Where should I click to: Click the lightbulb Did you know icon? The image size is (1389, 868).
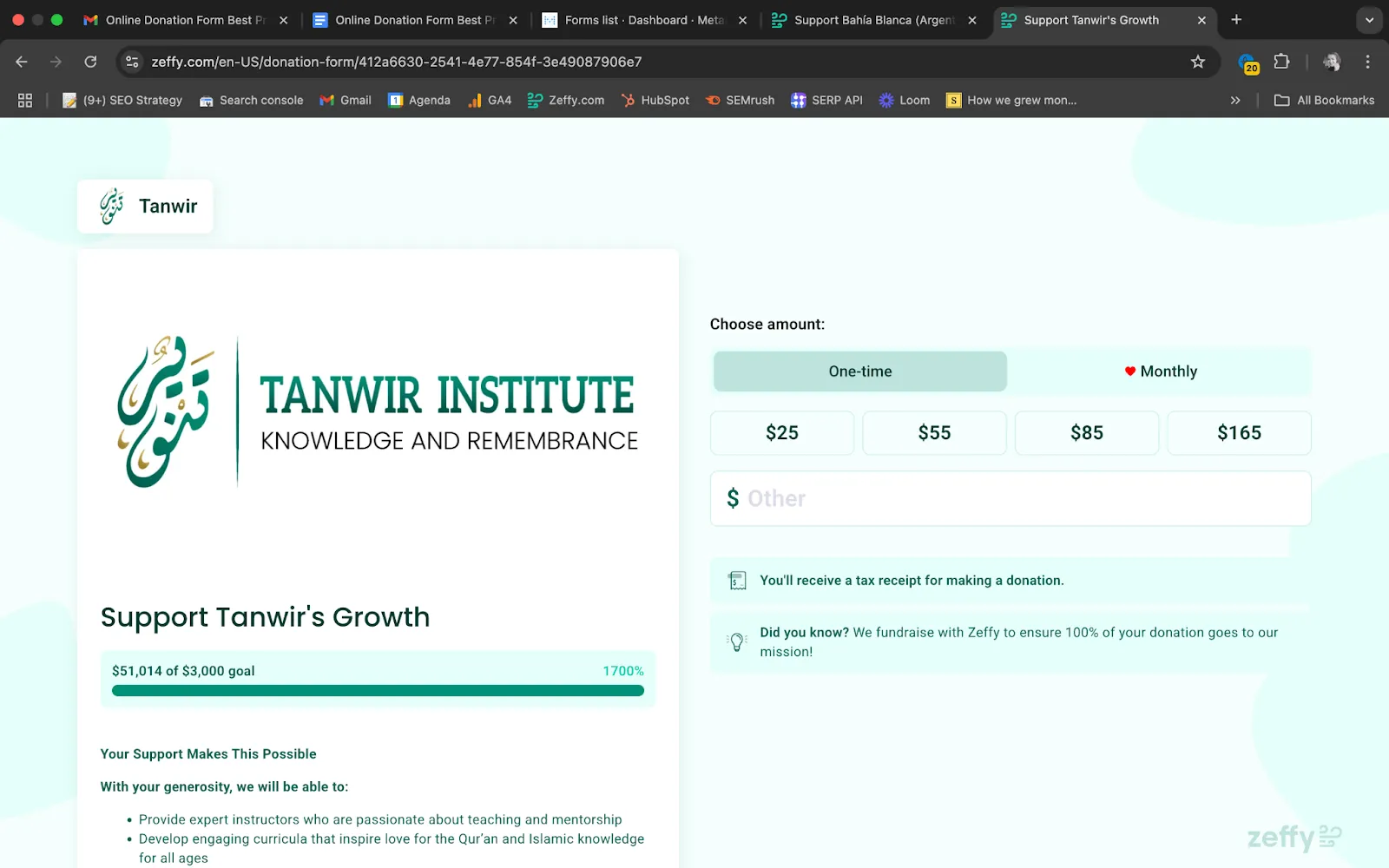737,642
